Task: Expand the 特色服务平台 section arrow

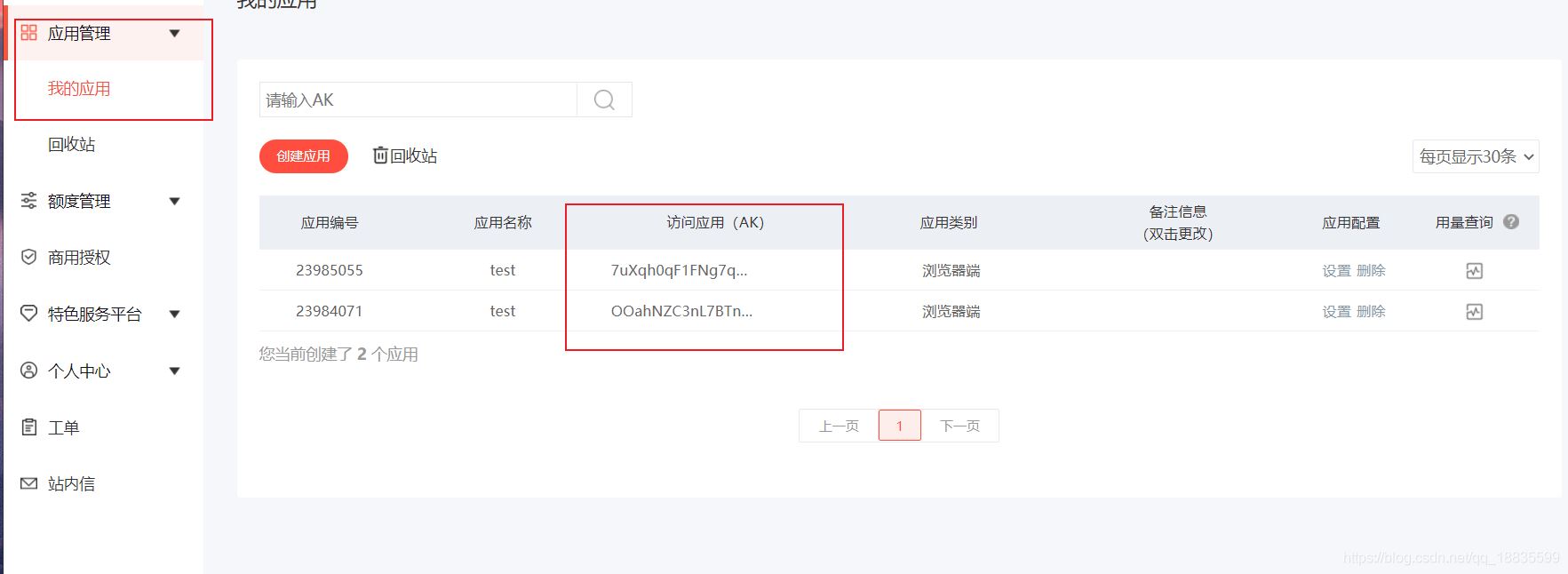Action: pyautogui.click(x=174, y=314)
